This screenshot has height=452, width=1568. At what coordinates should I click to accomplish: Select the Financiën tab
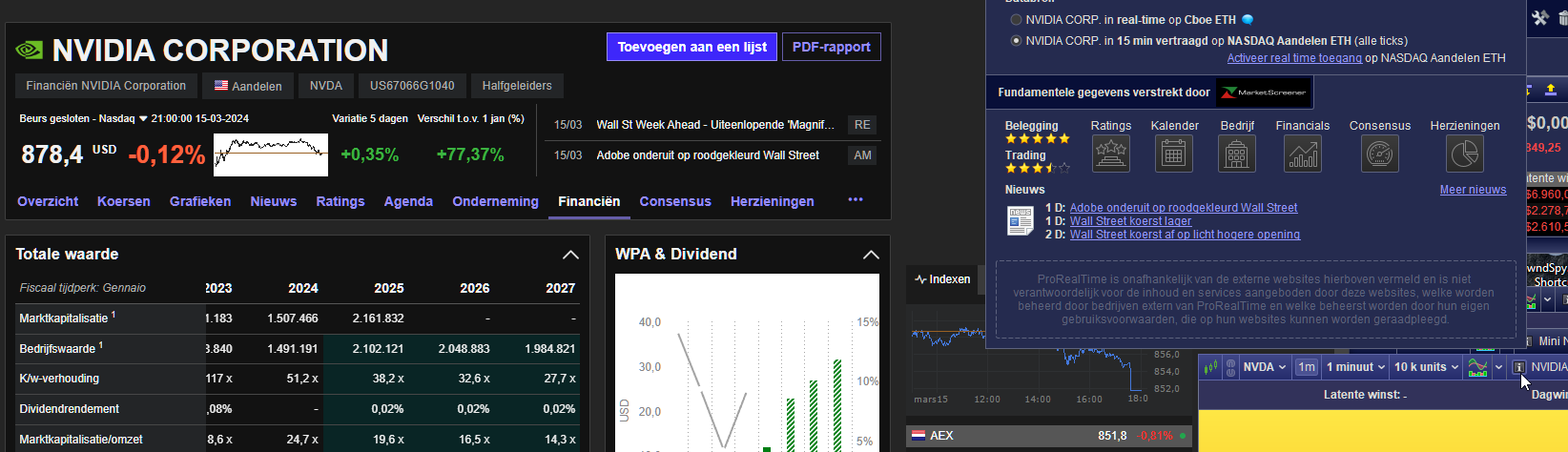(x=588, y=201)
